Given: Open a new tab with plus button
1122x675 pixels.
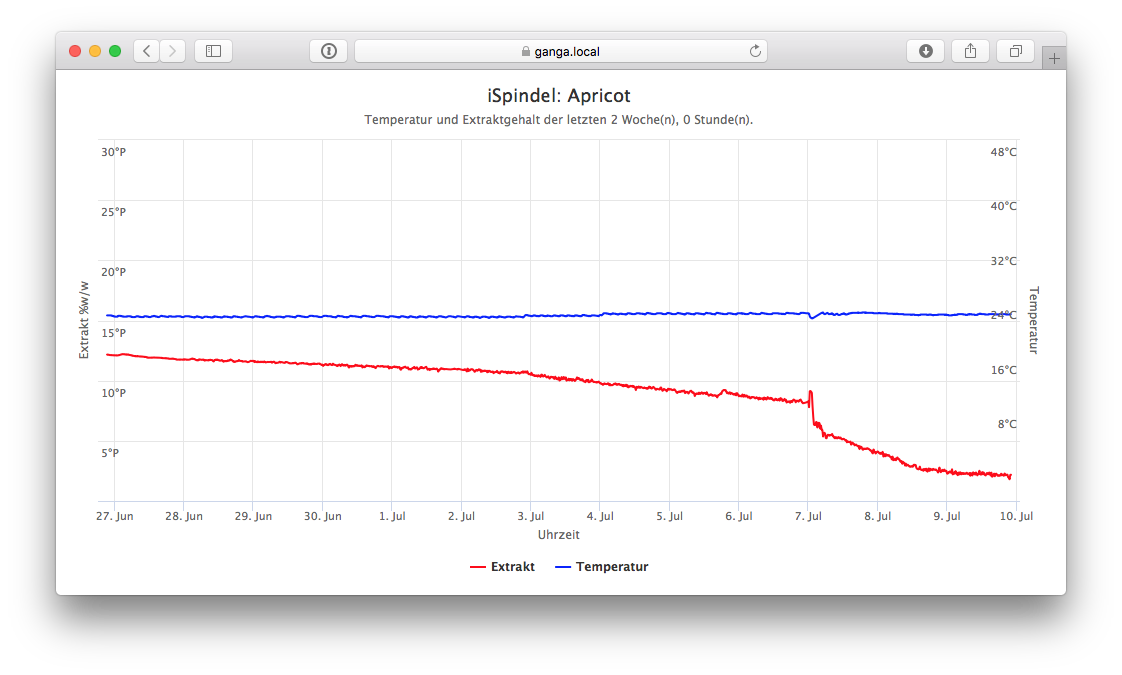Looking at the screenshot, I should click(1053, 59).
